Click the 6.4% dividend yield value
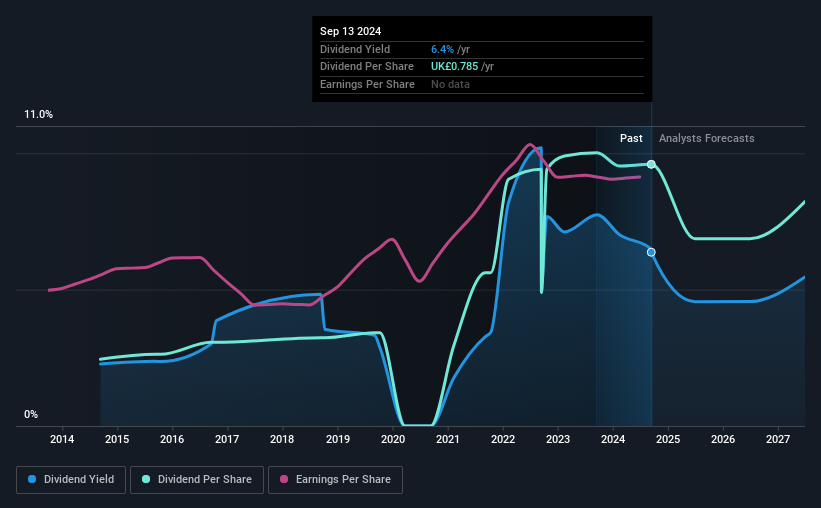 [442, 49]
